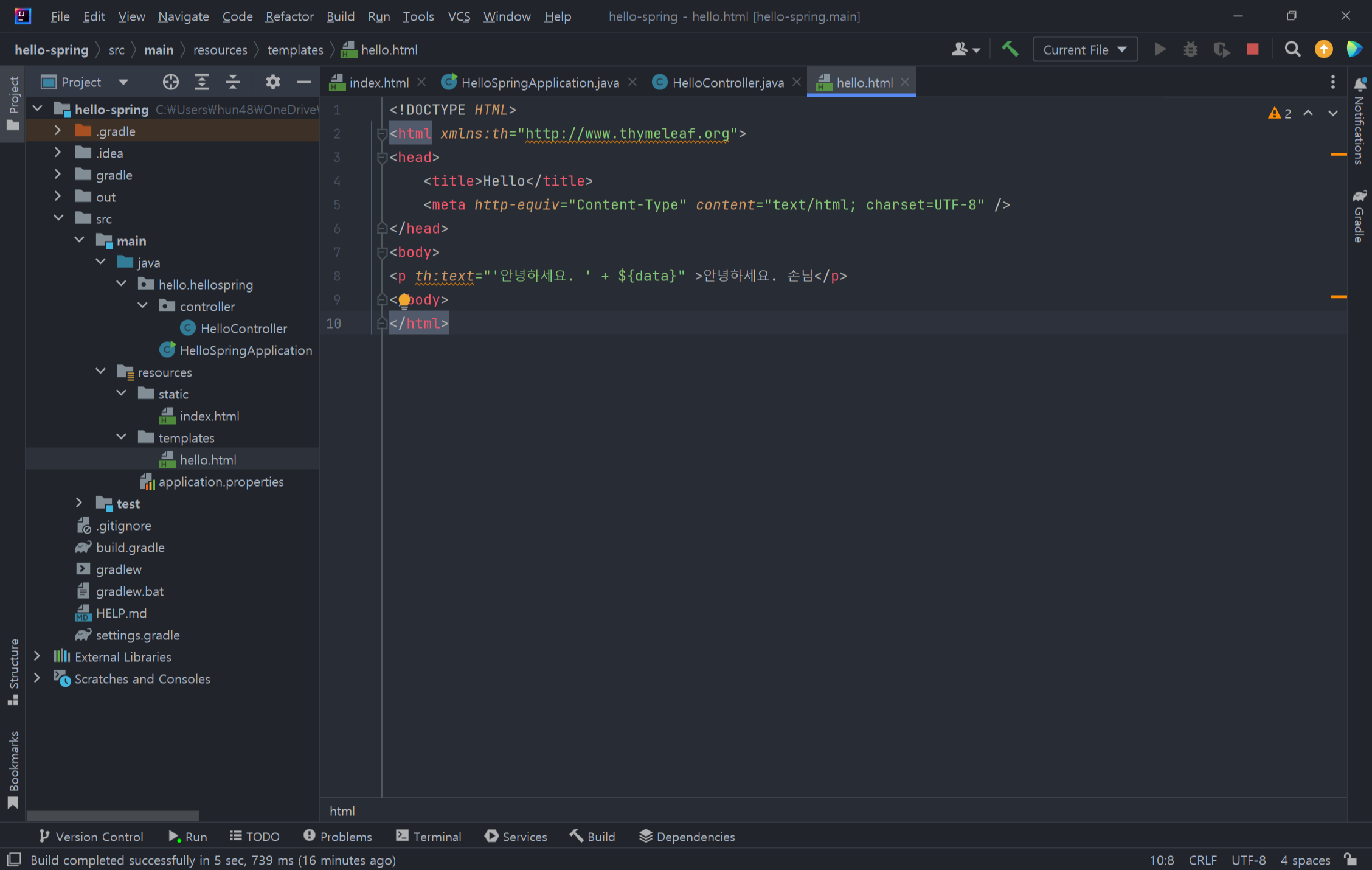Screen dimensions: 1372x870
Task: Click Expand All icon in Project panel
Action: pos(201,82)
